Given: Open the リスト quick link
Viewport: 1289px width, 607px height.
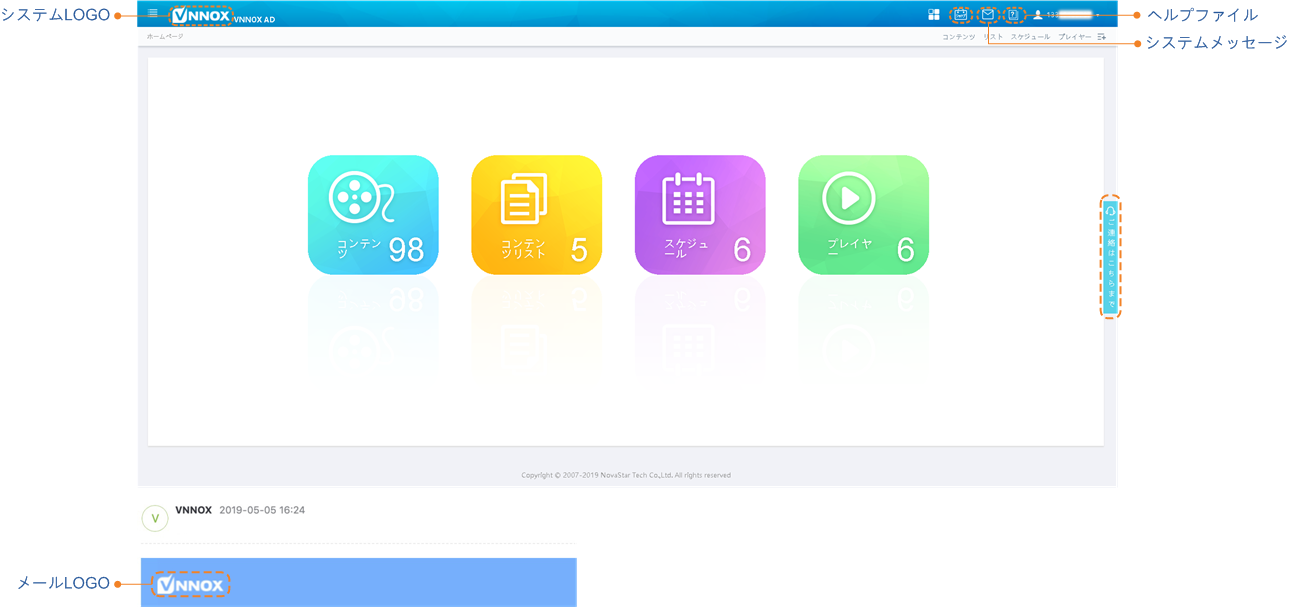Looking at the screenshot, I should pyautogui.click(x=993, y=37).
